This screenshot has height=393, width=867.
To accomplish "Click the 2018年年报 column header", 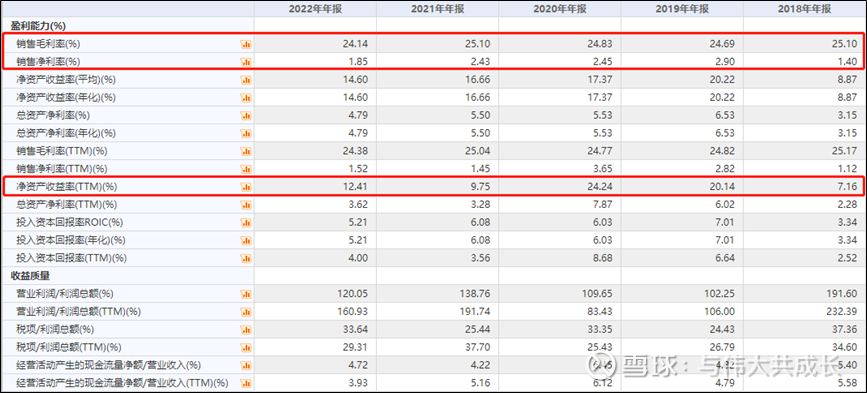I will (x=805, y=9).
